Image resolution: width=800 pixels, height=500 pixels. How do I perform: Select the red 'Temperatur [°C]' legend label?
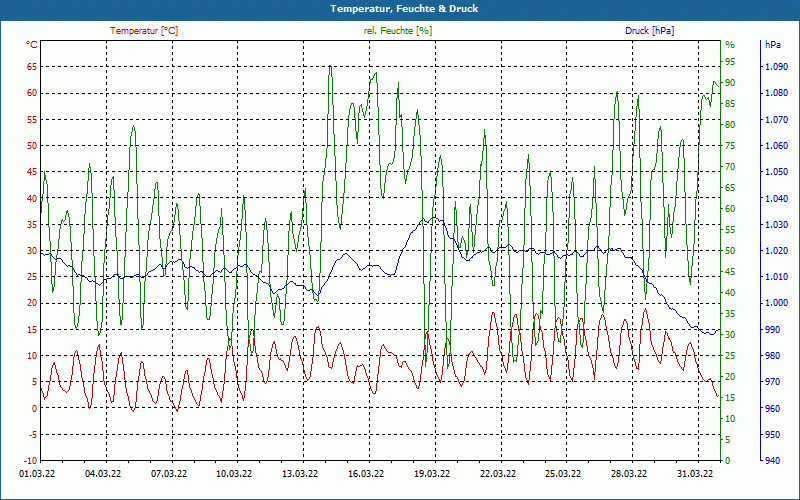(x=144, y=31)
